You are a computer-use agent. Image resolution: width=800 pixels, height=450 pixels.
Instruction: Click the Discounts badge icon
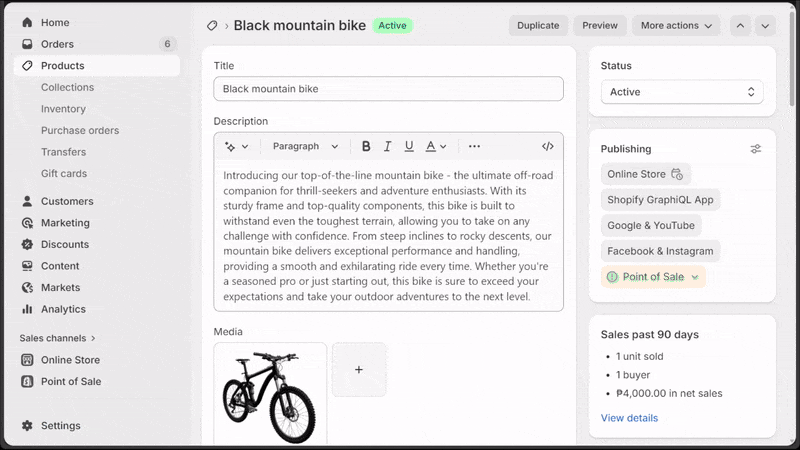click(x=27, y=244)
